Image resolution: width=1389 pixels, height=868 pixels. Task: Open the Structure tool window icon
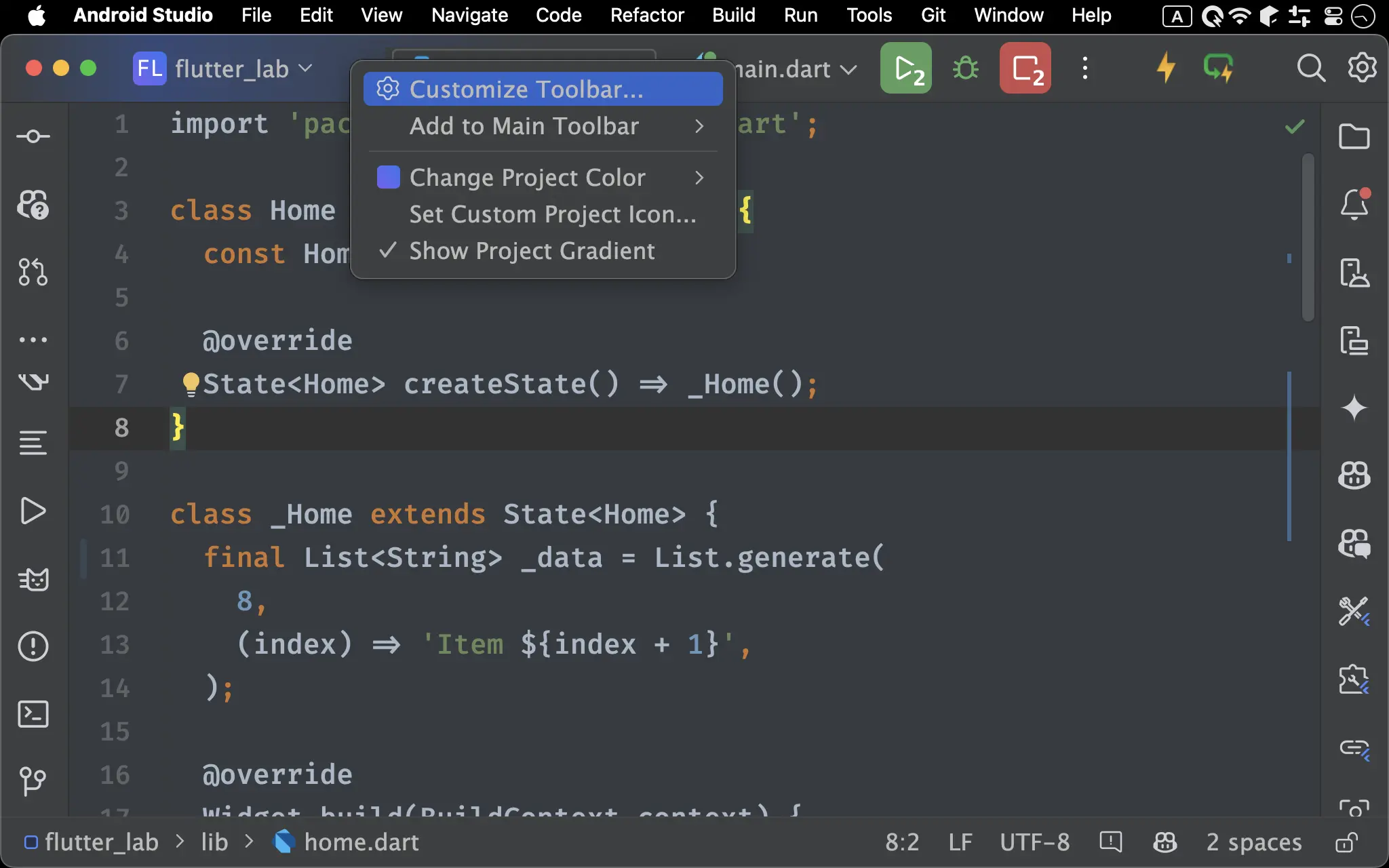(33, 443)
